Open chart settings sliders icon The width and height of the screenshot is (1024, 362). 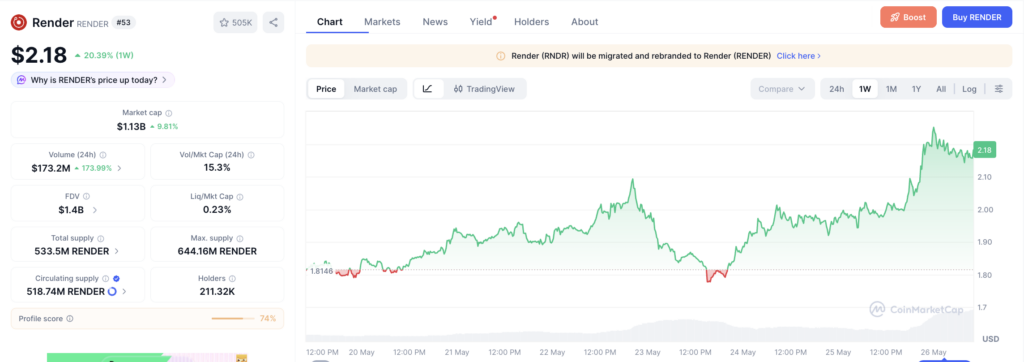point(999,89)
